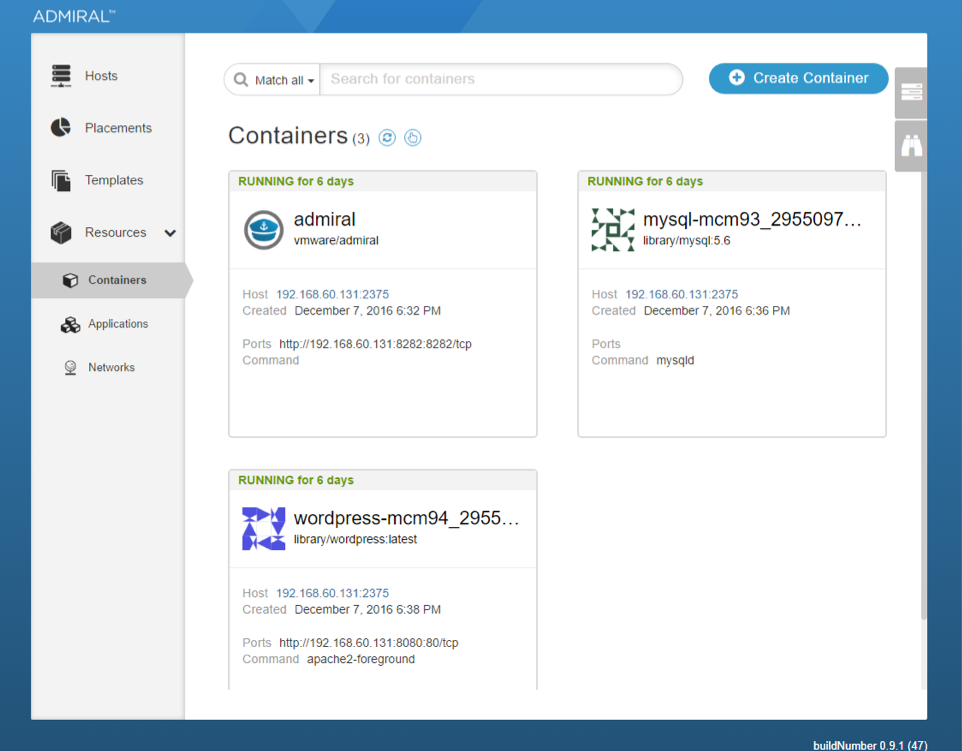Refresh the containers list
The width and height of the screenshot is (962, 751).
tap(387, 137)
